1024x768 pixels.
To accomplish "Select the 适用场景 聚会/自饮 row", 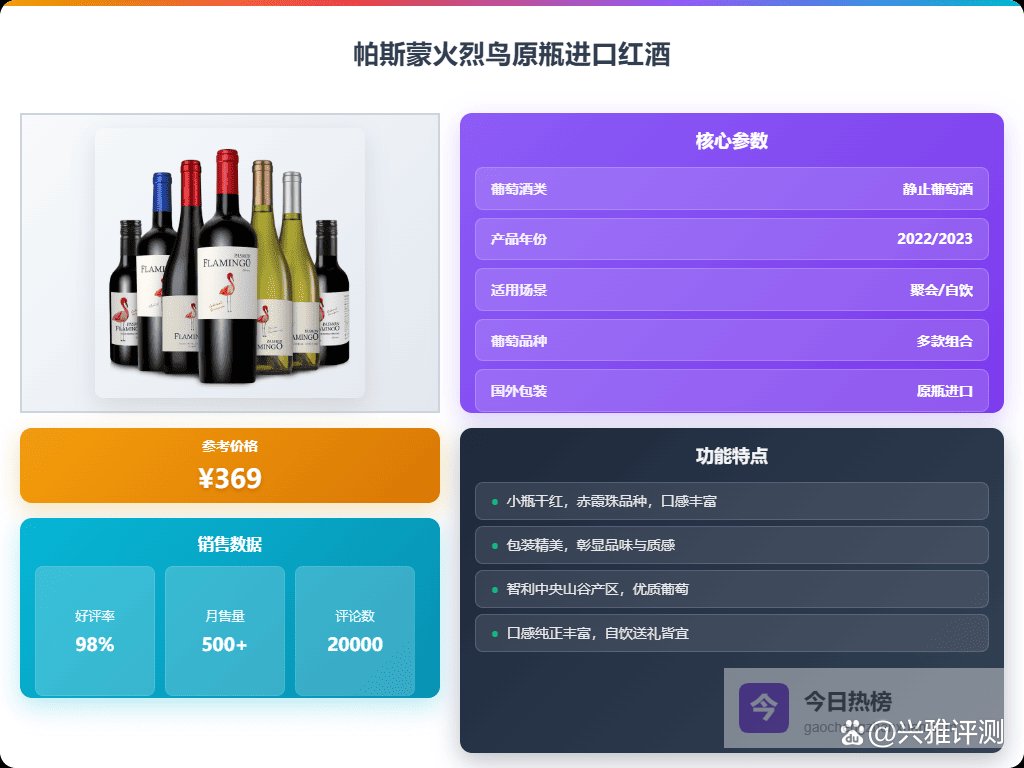I will [x=731, y=289].
